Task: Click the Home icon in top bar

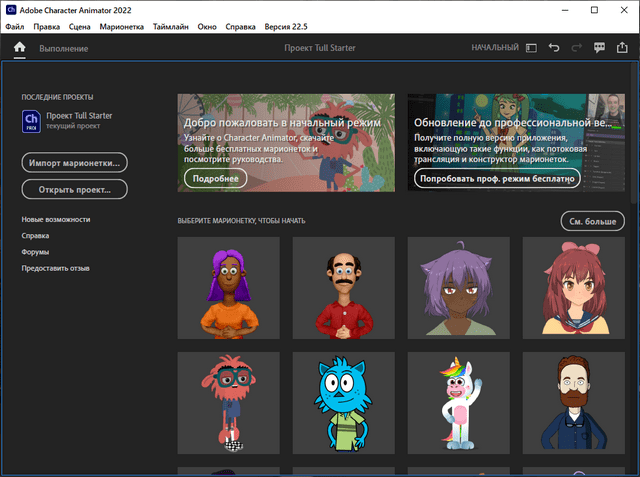Action: tap(19, 47)
